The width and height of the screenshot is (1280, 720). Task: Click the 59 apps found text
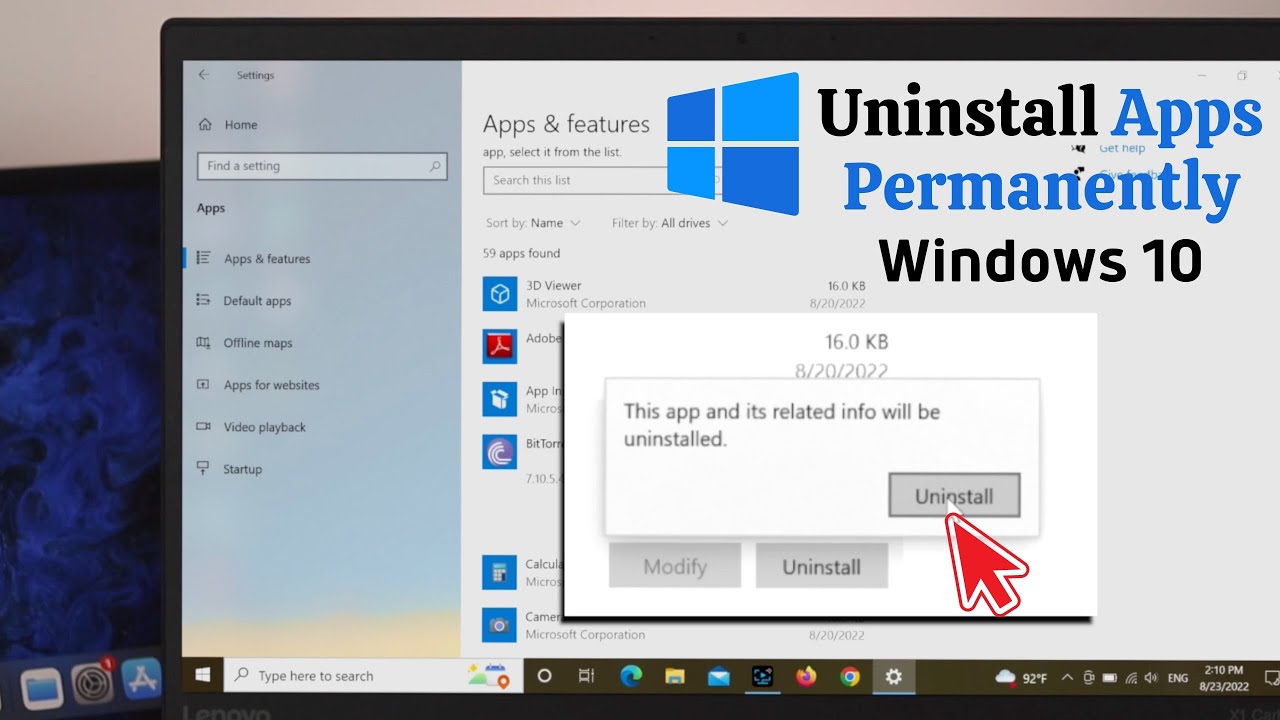click(x=521, y=254)
